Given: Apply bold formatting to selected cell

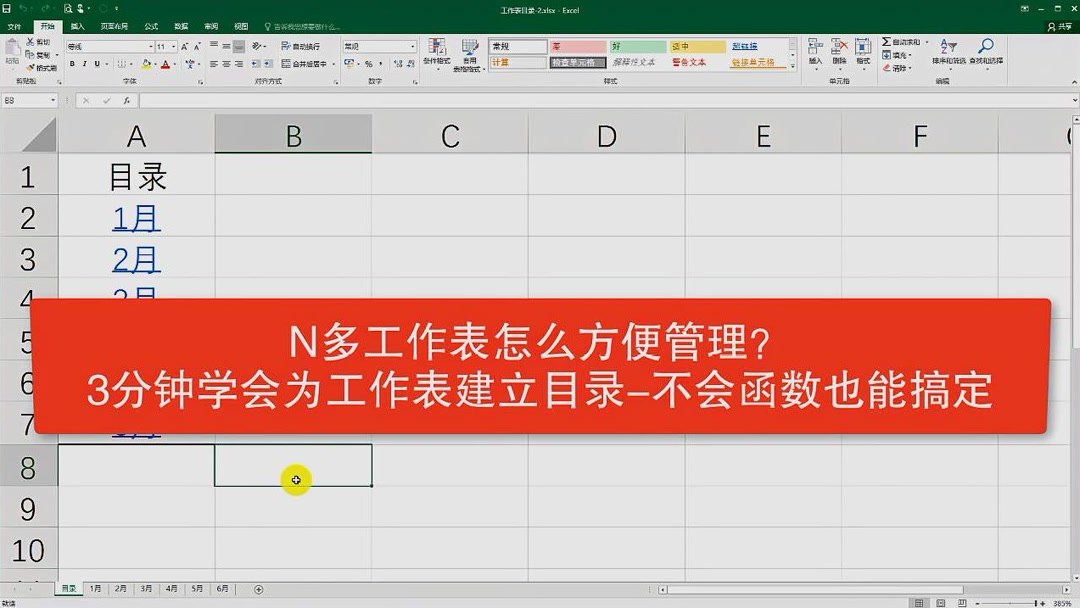Looking at the screenshot, I should click(x=71, y=63).
